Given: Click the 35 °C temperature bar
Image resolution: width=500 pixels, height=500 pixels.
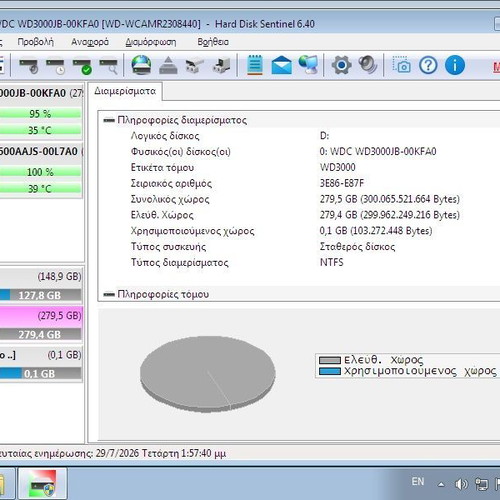Looking at the screenshot, I should (x=40, y=130).
